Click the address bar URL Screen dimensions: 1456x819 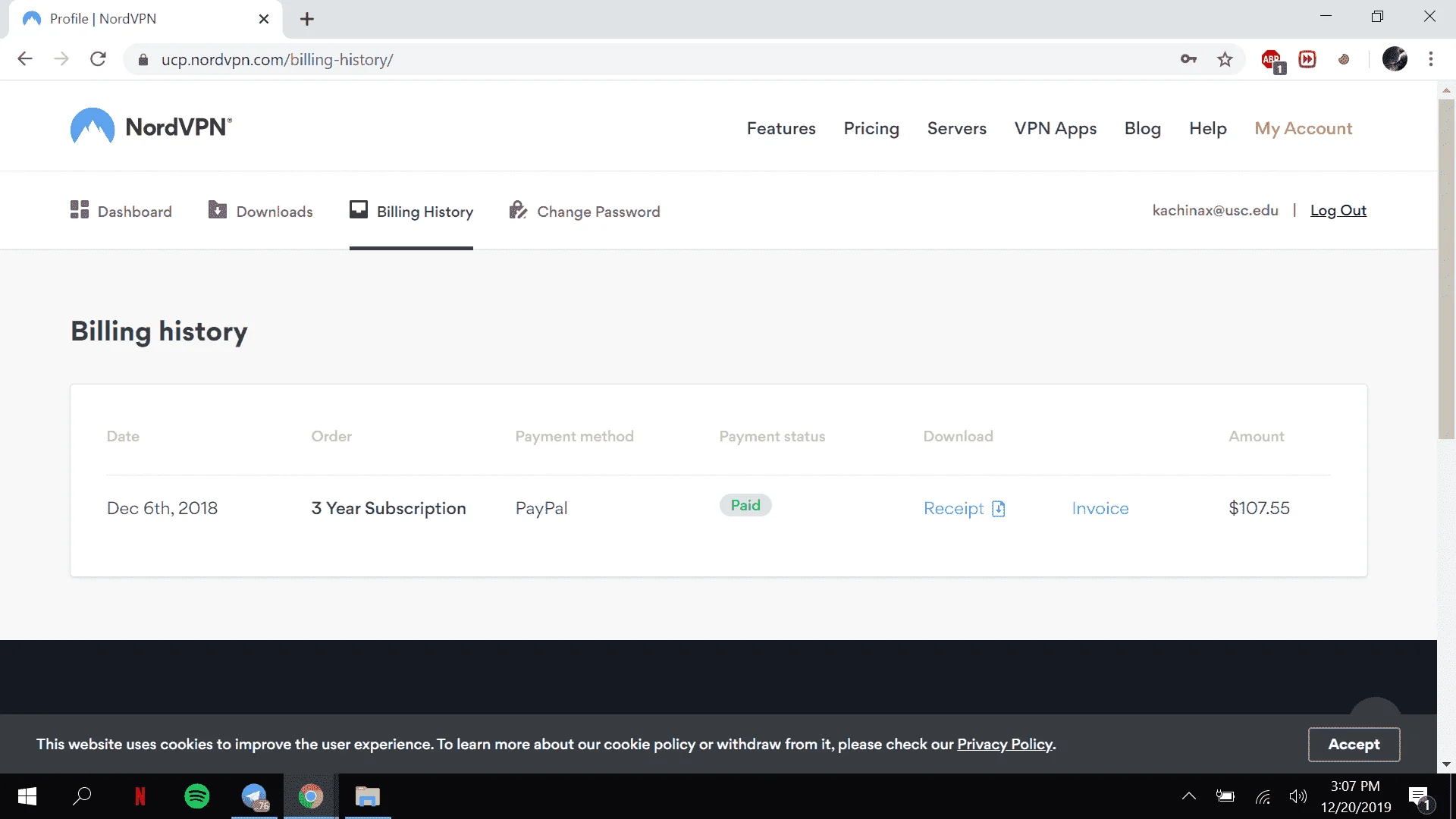coord(277,60)
